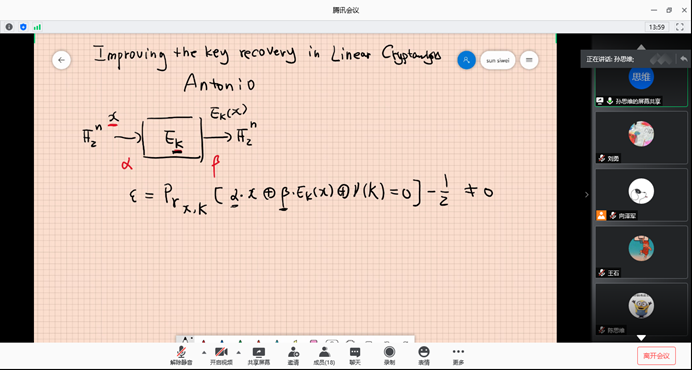The width and height of the screenshot is (692, 370).
Task: Open the Invite (邀请) participants icon
Action: (293, 356)
